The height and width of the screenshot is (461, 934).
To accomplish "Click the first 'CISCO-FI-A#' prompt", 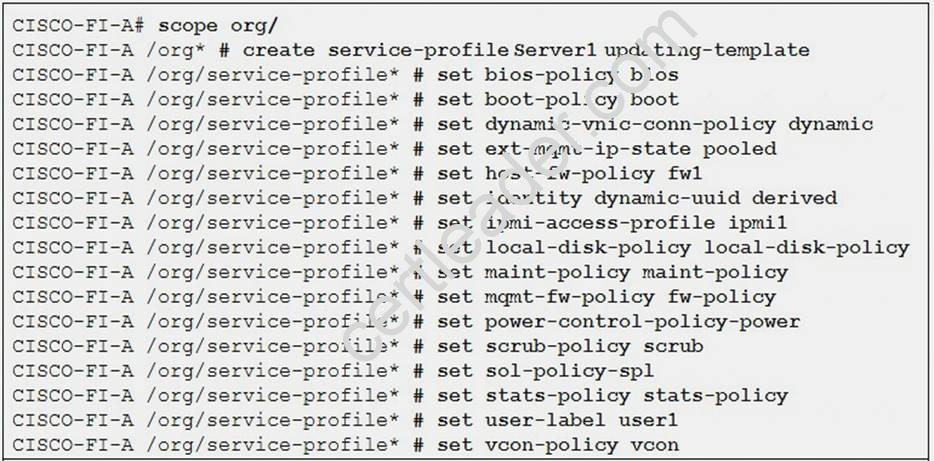I will (x=79, y=27).
